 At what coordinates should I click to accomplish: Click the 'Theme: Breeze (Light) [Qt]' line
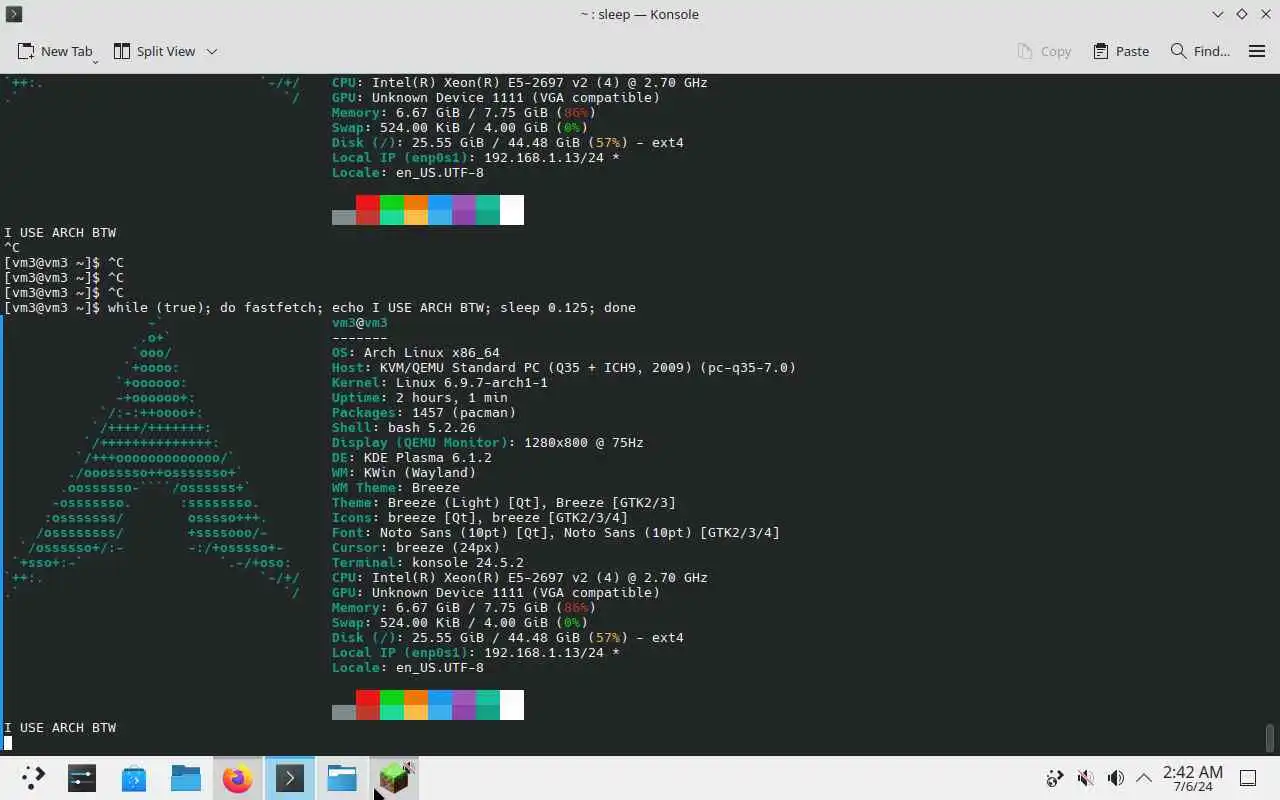coord(504,502)
